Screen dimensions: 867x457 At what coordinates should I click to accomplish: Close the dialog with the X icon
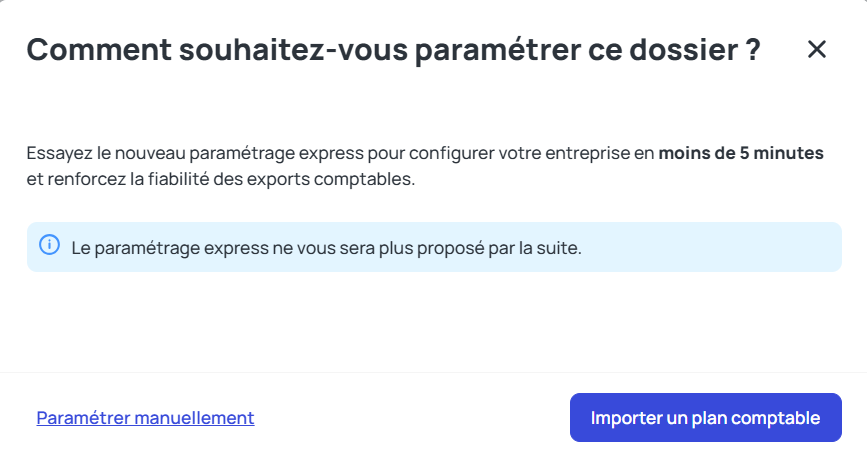[816, 49]
